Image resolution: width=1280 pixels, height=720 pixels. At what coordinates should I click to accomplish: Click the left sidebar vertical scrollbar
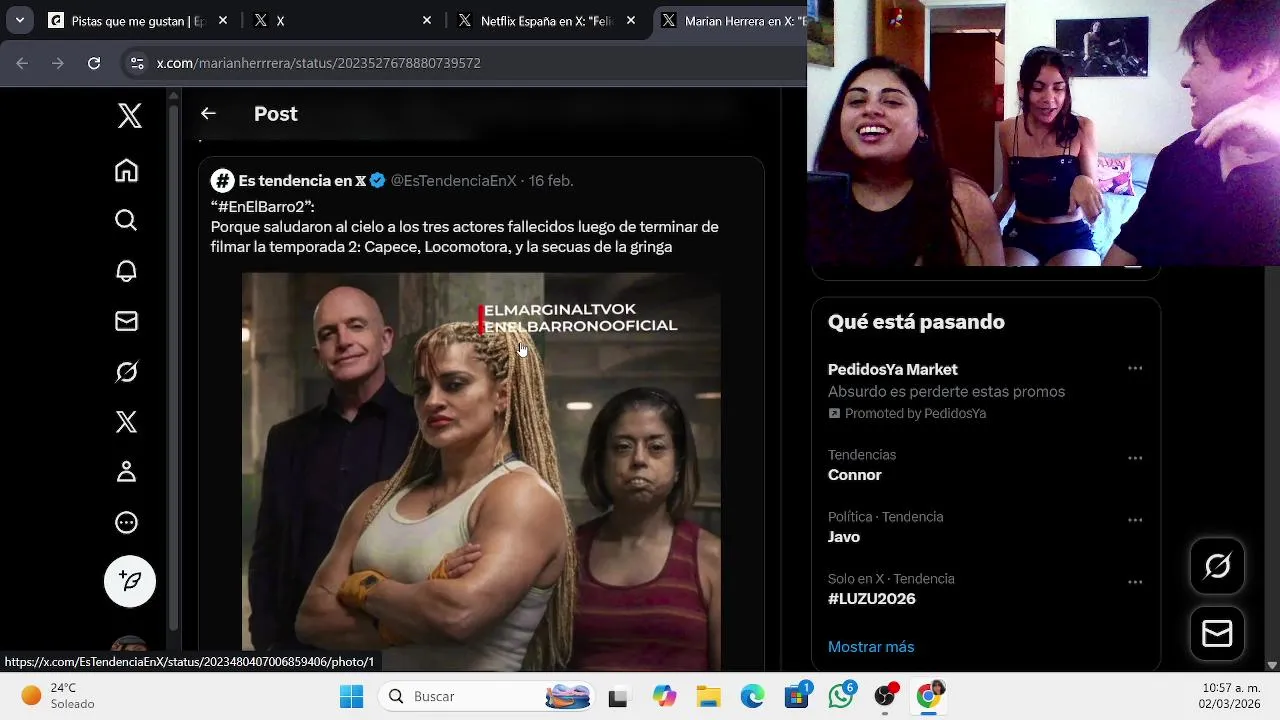point(174,365)
